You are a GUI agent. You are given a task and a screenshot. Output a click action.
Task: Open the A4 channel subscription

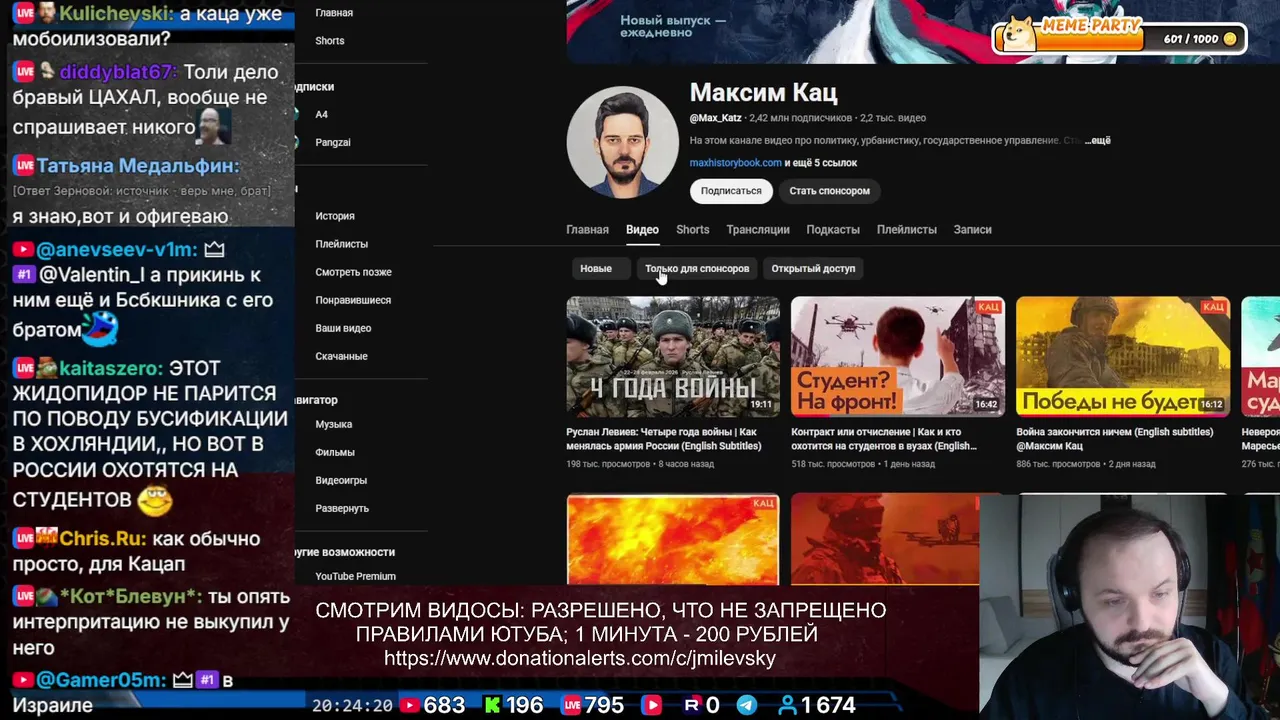321,114
